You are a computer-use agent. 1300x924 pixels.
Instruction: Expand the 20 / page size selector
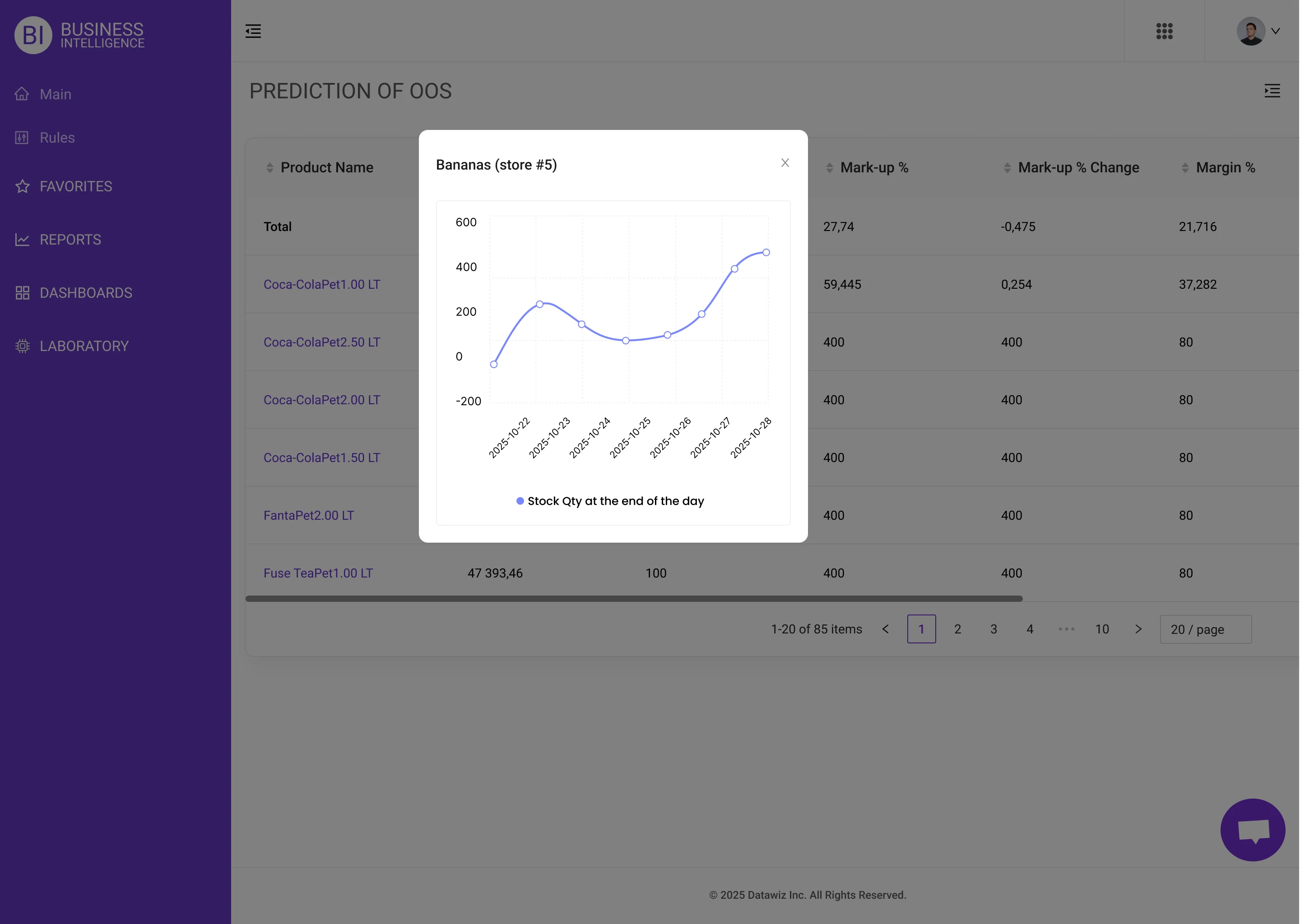tap(1205, 629)
